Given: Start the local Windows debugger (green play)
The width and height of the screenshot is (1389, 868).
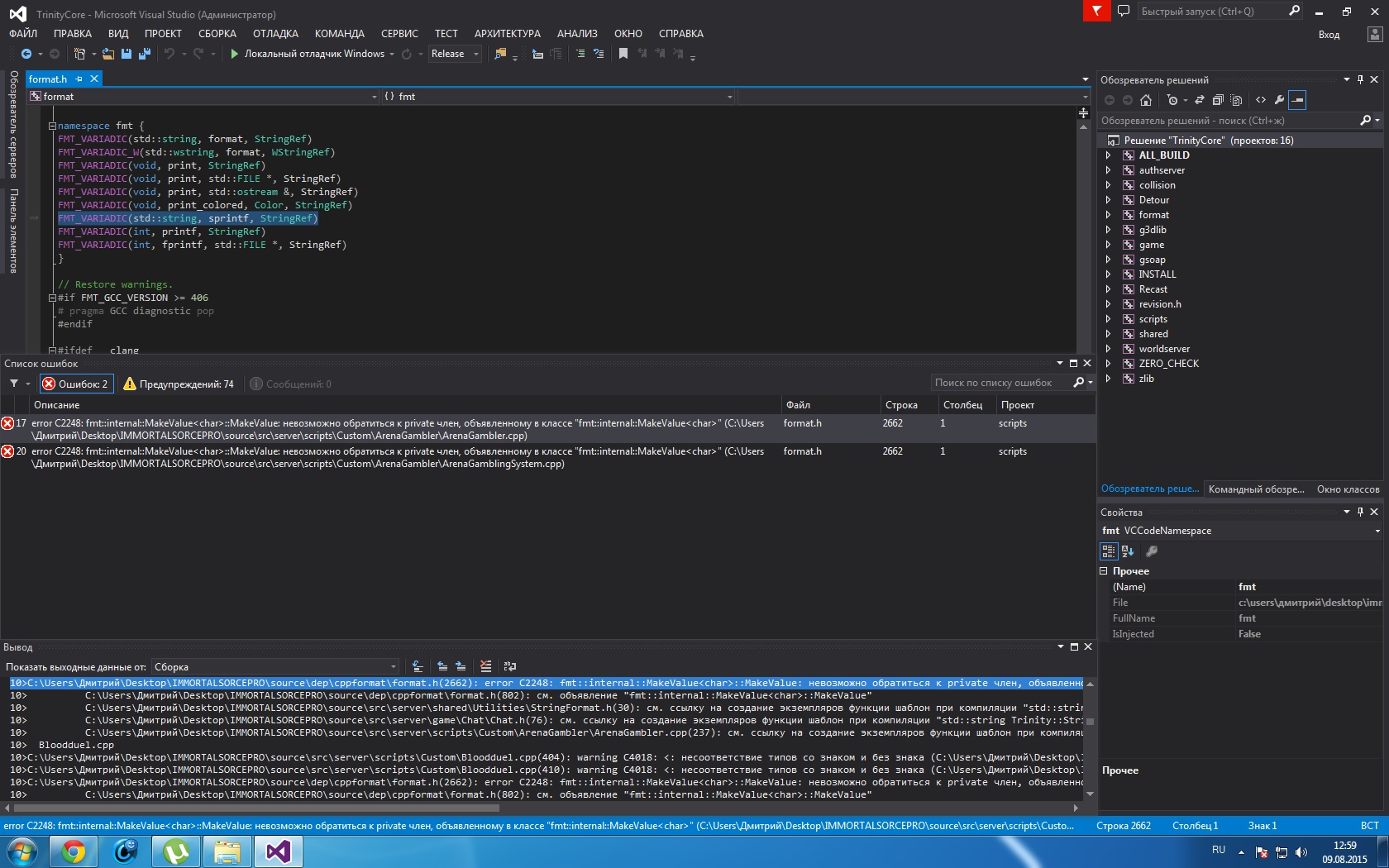Looking at the screenshot, I should (x=235, y=54).
